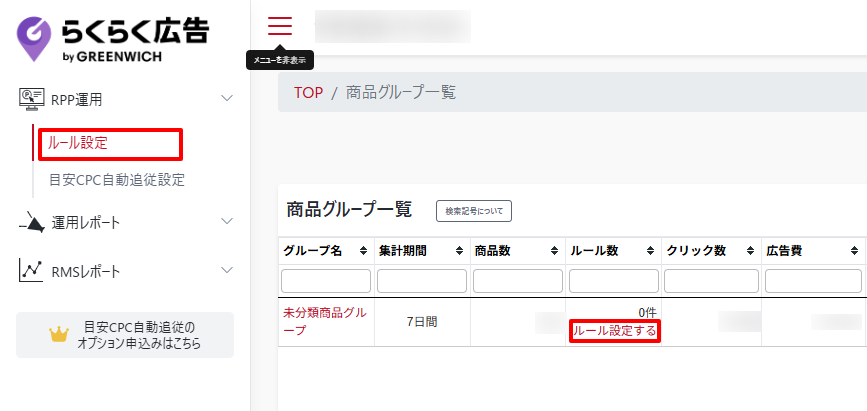This screenshot has height=411, width=867.
Task: Sort by グループ名 column arrows
Action: click(362, 251)
